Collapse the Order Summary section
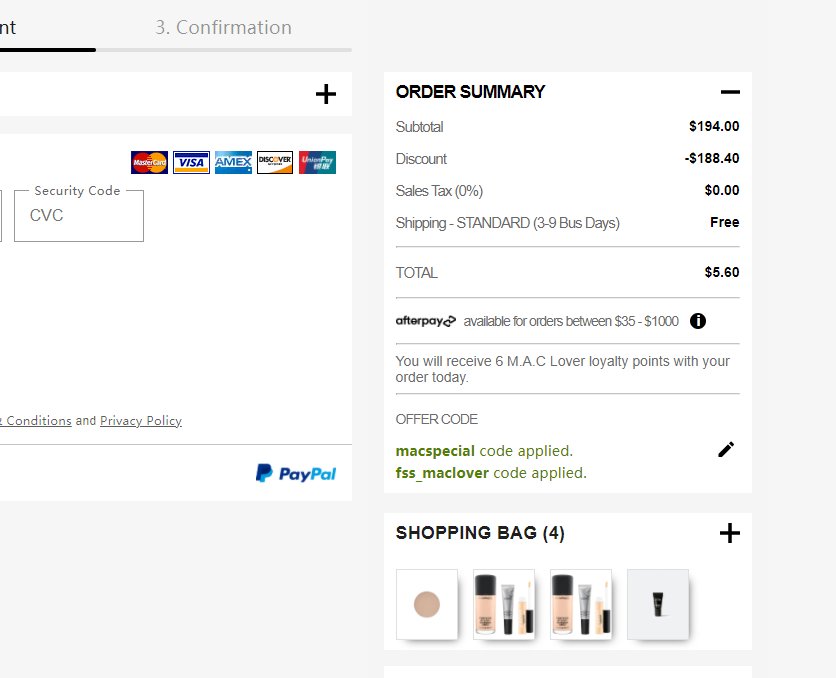This screenshot has width=836, height=678. coord(730,92)
